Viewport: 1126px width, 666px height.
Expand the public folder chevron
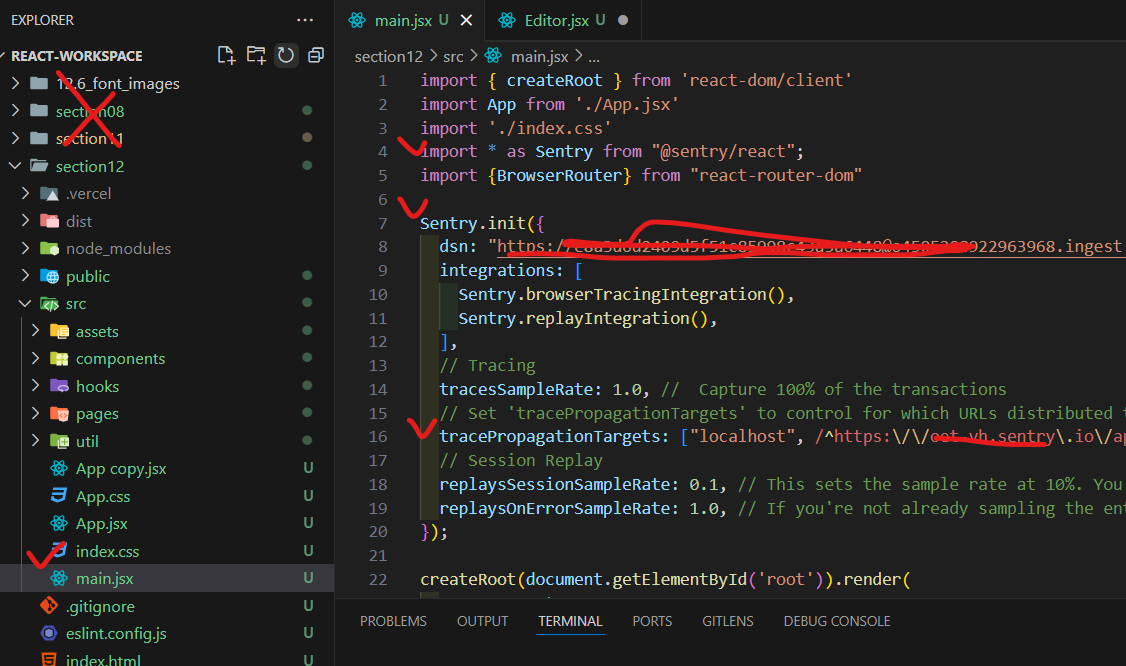[x=25, y=275]
